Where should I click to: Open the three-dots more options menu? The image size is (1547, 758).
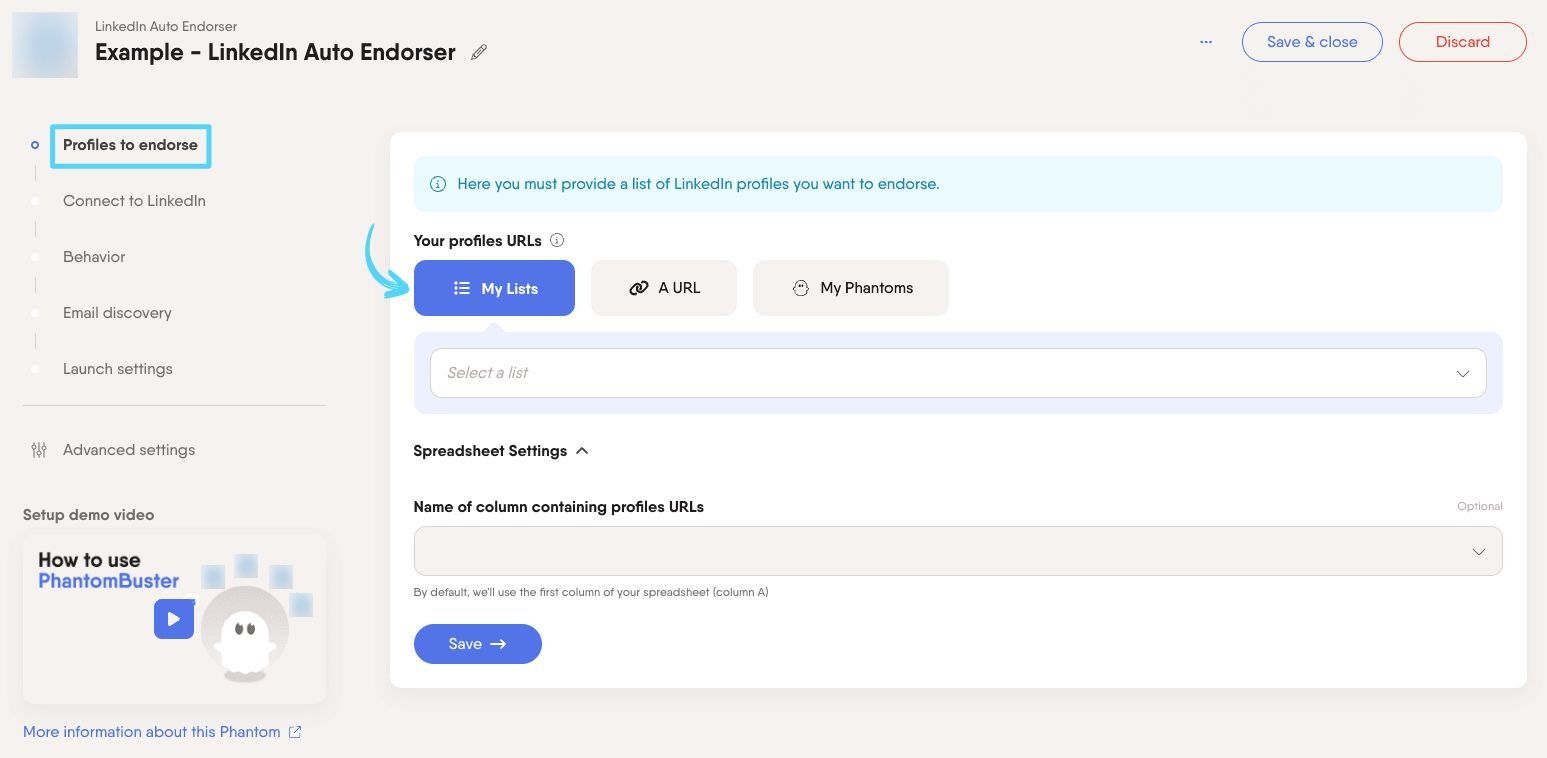click(1206, 42)
